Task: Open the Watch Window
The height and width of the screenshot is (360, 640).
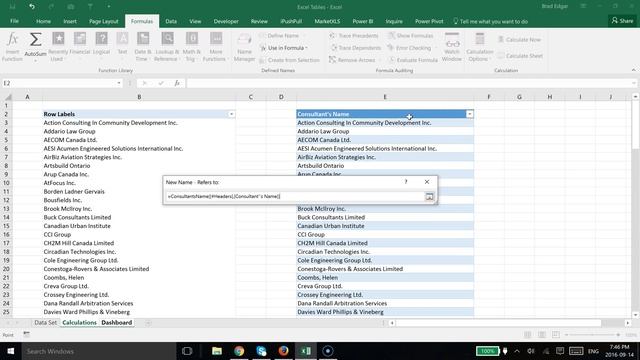Action: pyautogui.click(x=452, y=47)
